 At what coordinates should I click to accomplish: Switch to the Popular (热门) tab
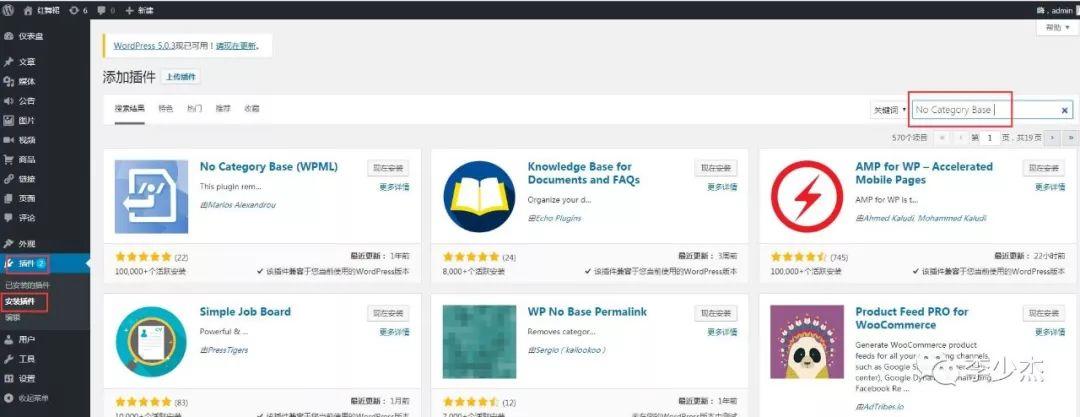click(194, 108)
